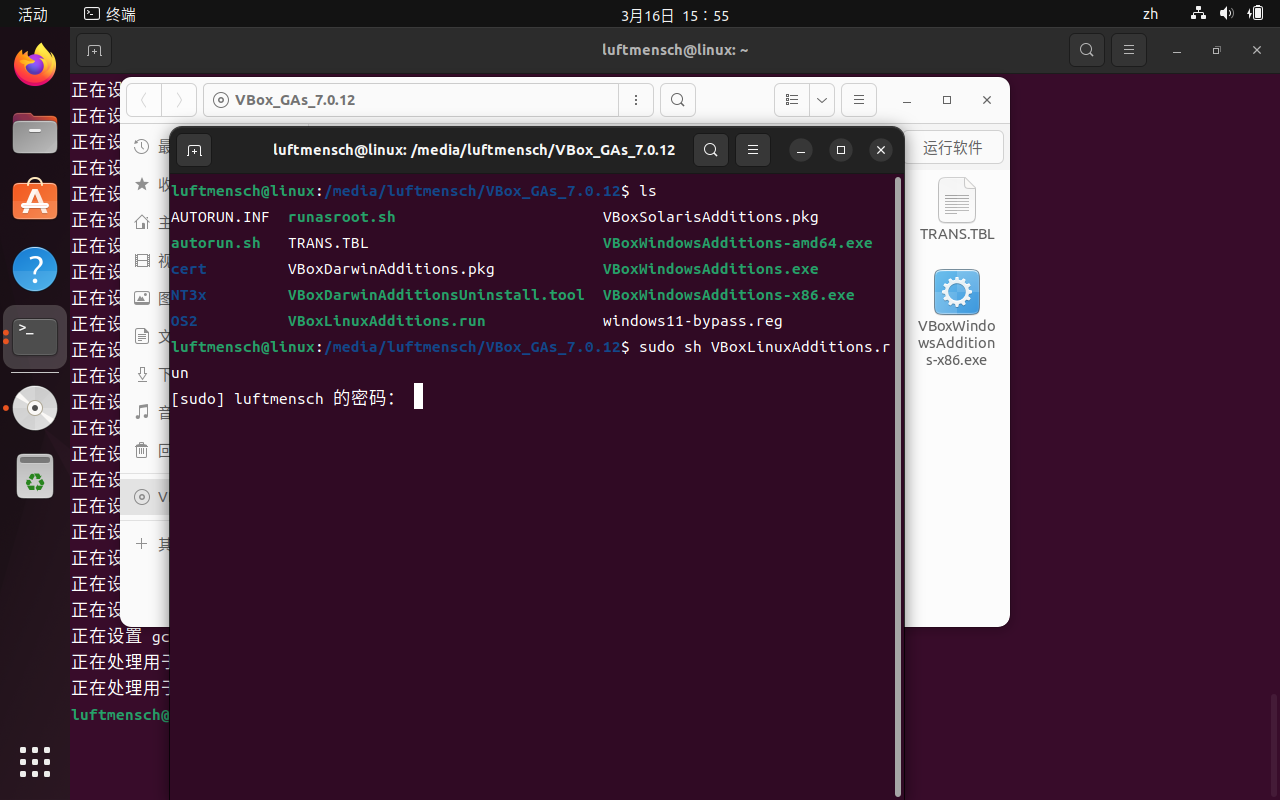Click AUTORUN.INF in the terminal listing

pos(220,217)
